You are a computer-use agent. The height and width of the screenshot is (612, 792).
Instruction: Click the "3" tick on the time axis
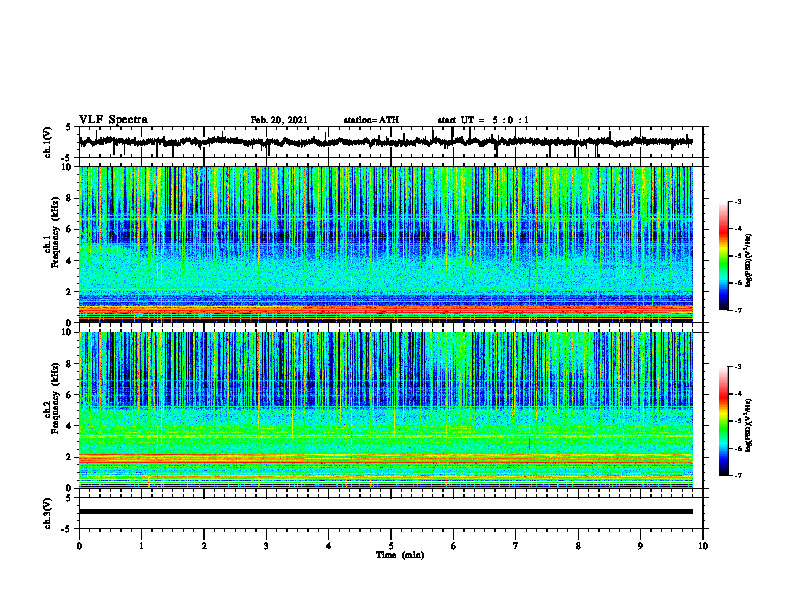coord(266,546)
